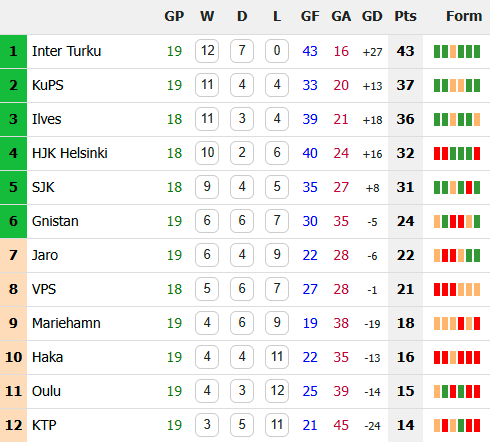Image resolution: width=490 pixels, height=442 pixels.
Task: Click VPS's last orange form bar
Action: click(x=477, y=289)
